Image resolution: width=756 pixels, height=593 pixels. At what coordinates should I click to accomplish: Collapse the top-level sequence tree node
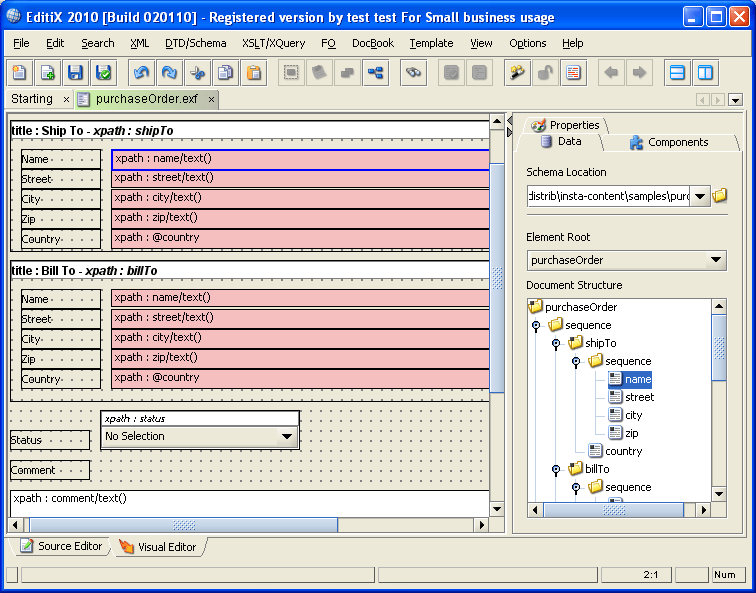coord(536,326)
